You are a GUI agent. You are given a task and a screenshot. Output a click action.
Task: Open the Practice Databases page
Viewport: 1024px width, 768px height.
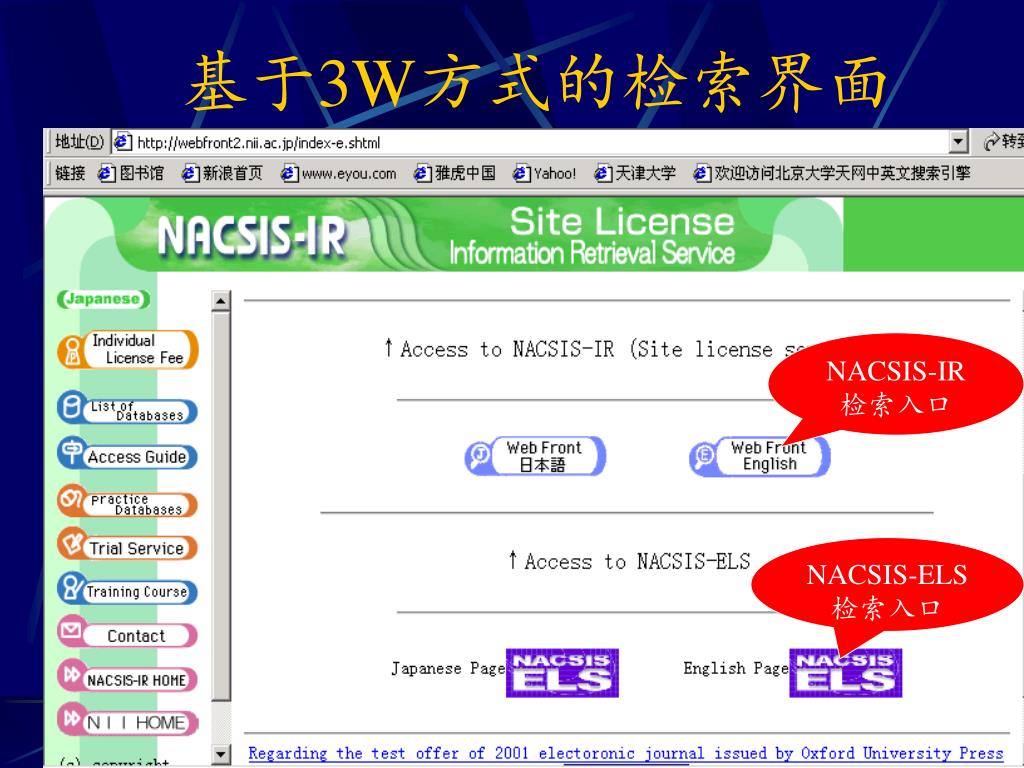point(127,502)
